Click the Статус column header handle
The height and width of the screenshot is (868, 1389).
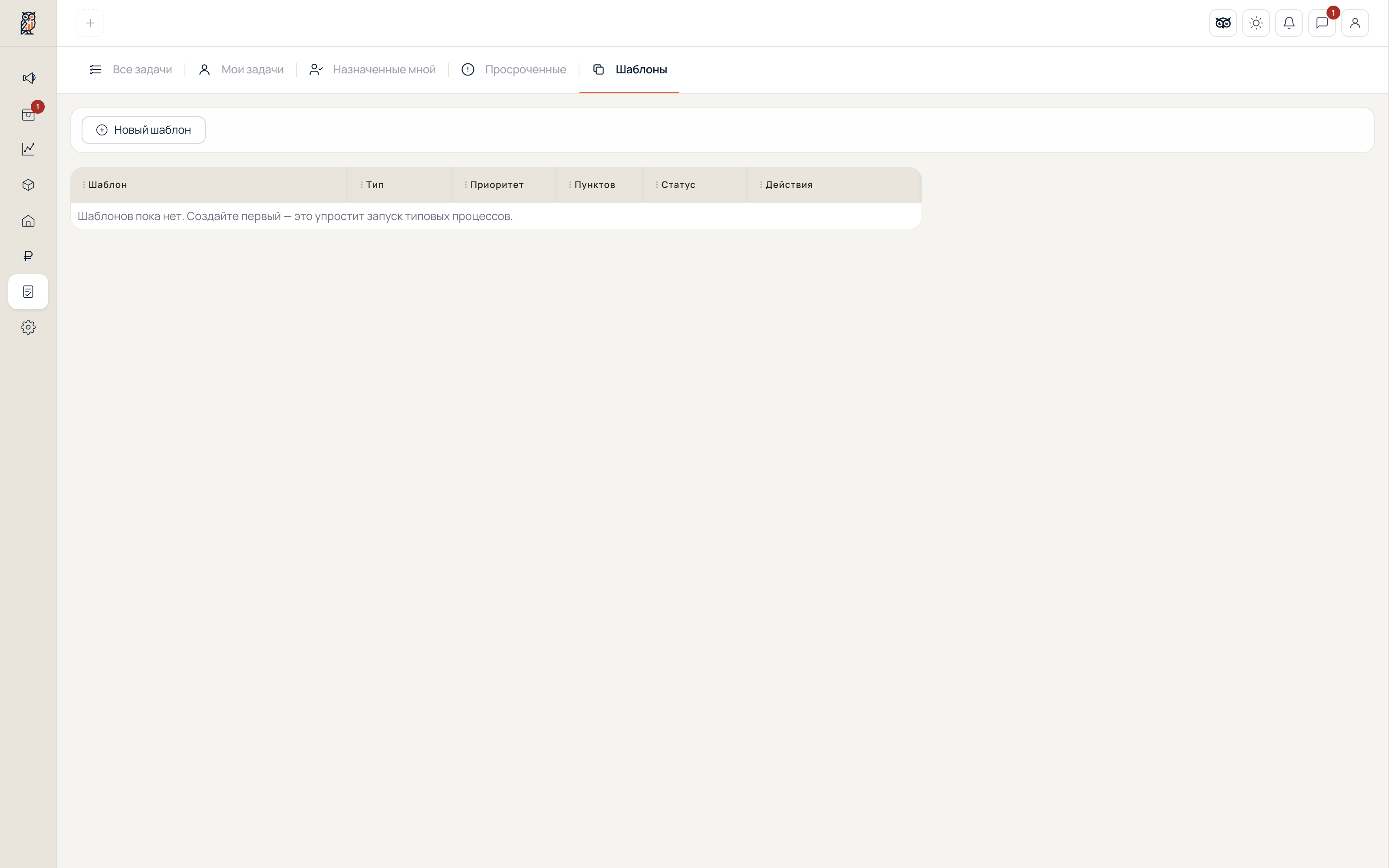click(x=657, y=185)
